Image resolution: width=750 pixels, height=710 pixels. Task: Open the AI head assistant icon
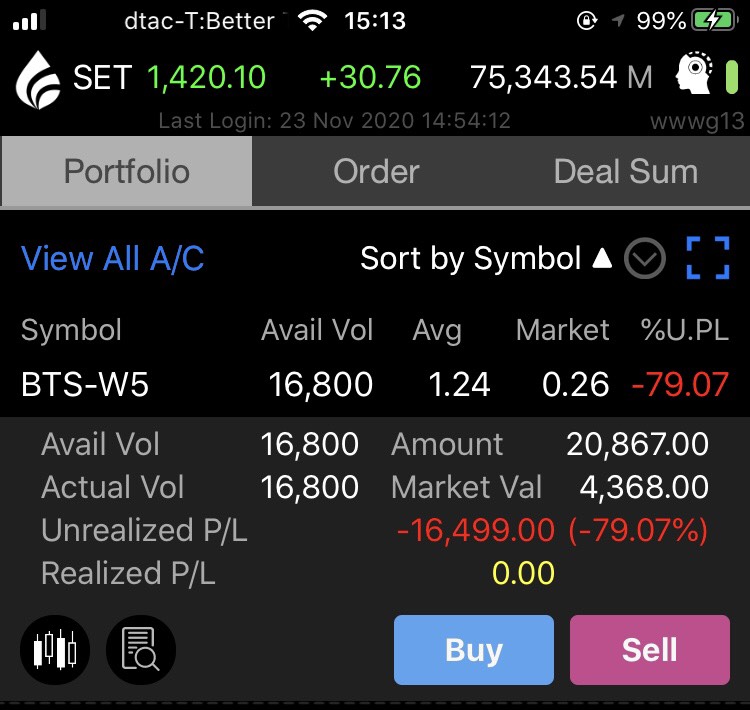coord(693,73)
